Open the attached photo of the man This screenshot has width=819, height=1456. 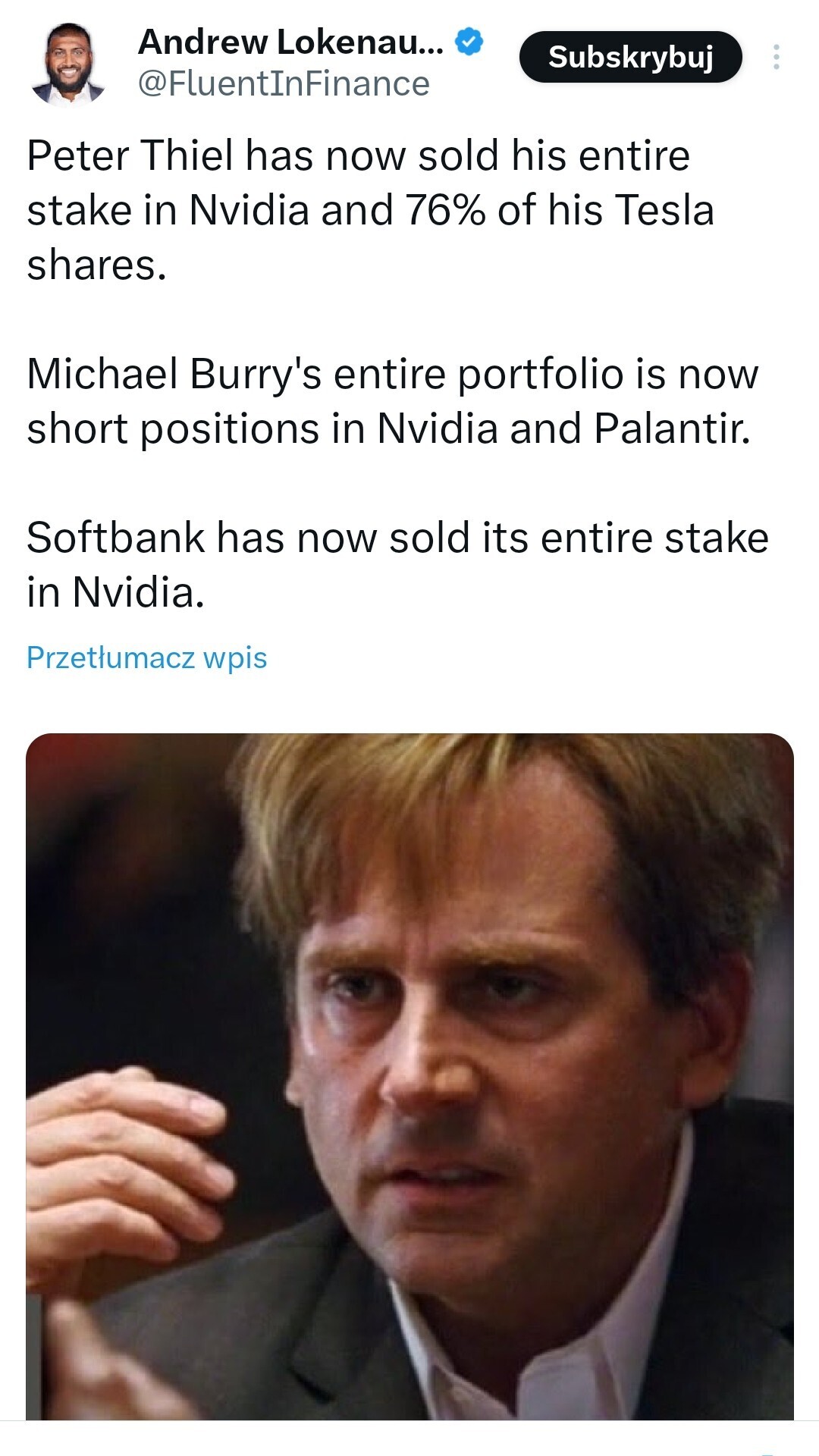409,1075
